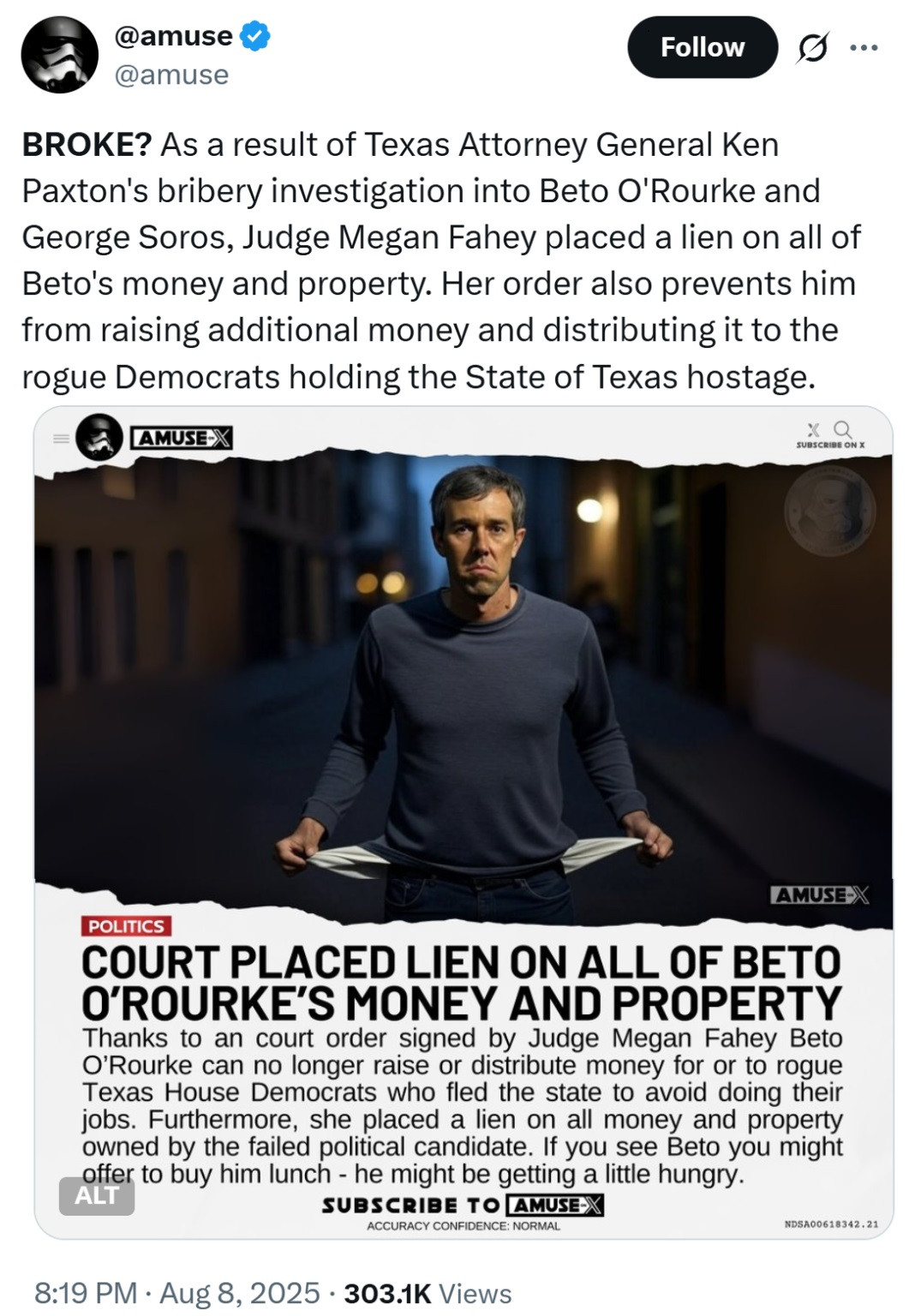Screen dimensions: 909x1316
Task: Show the ALT image description badge
Action: click(x=96, y=1195)
